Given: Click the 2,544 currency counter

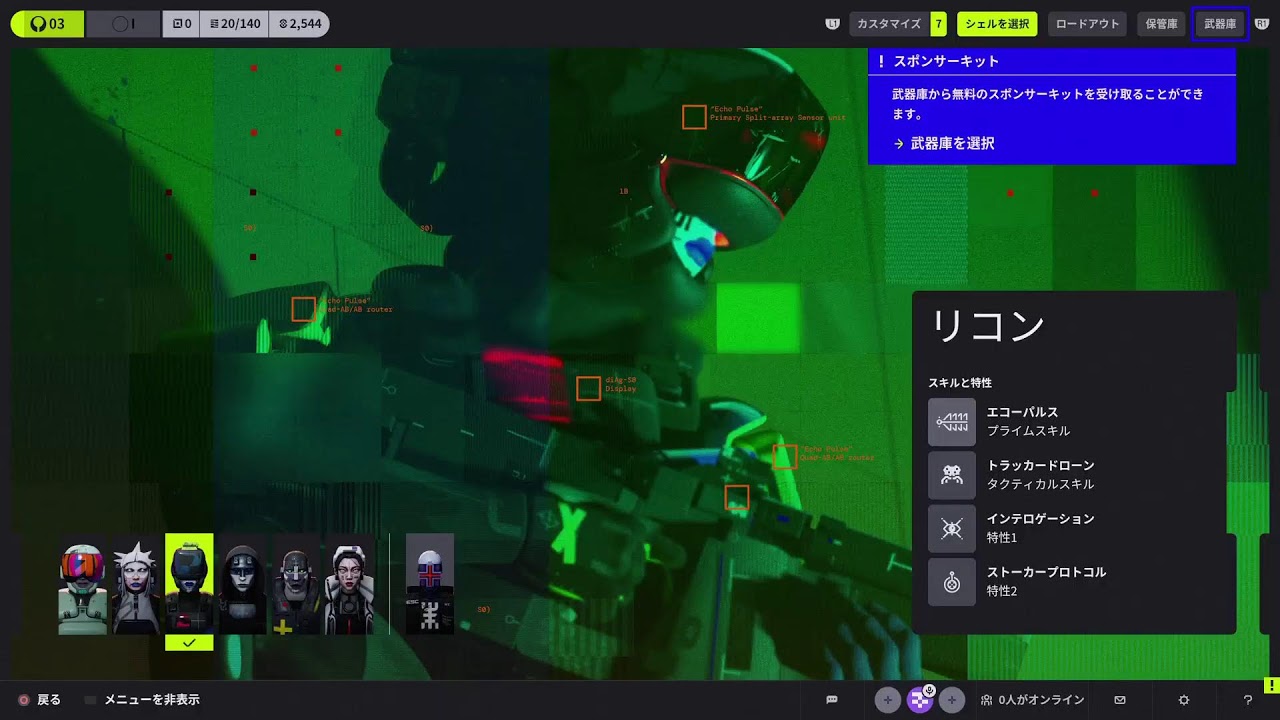Looking at the screenshot, I should [x=299, y=24].
